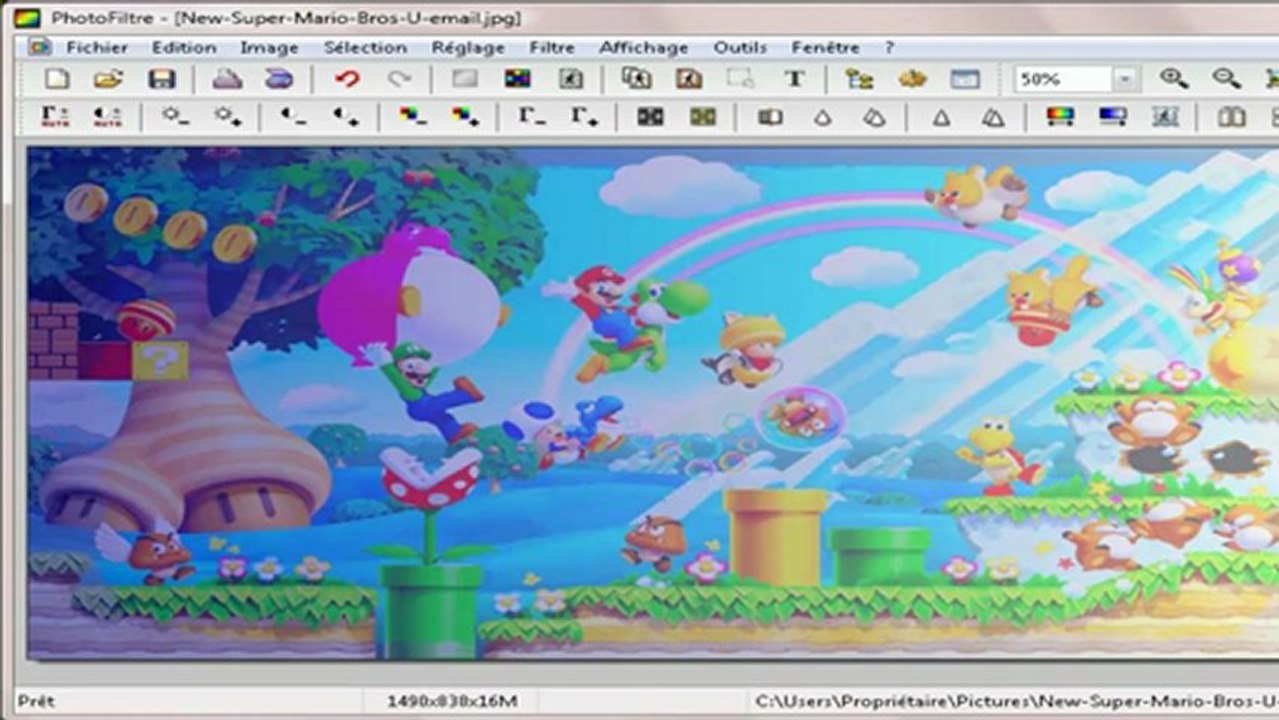Viewport: 1279px width, 720px height.
Task: Open the Réglage menu
Action: [x=468, y=47]
